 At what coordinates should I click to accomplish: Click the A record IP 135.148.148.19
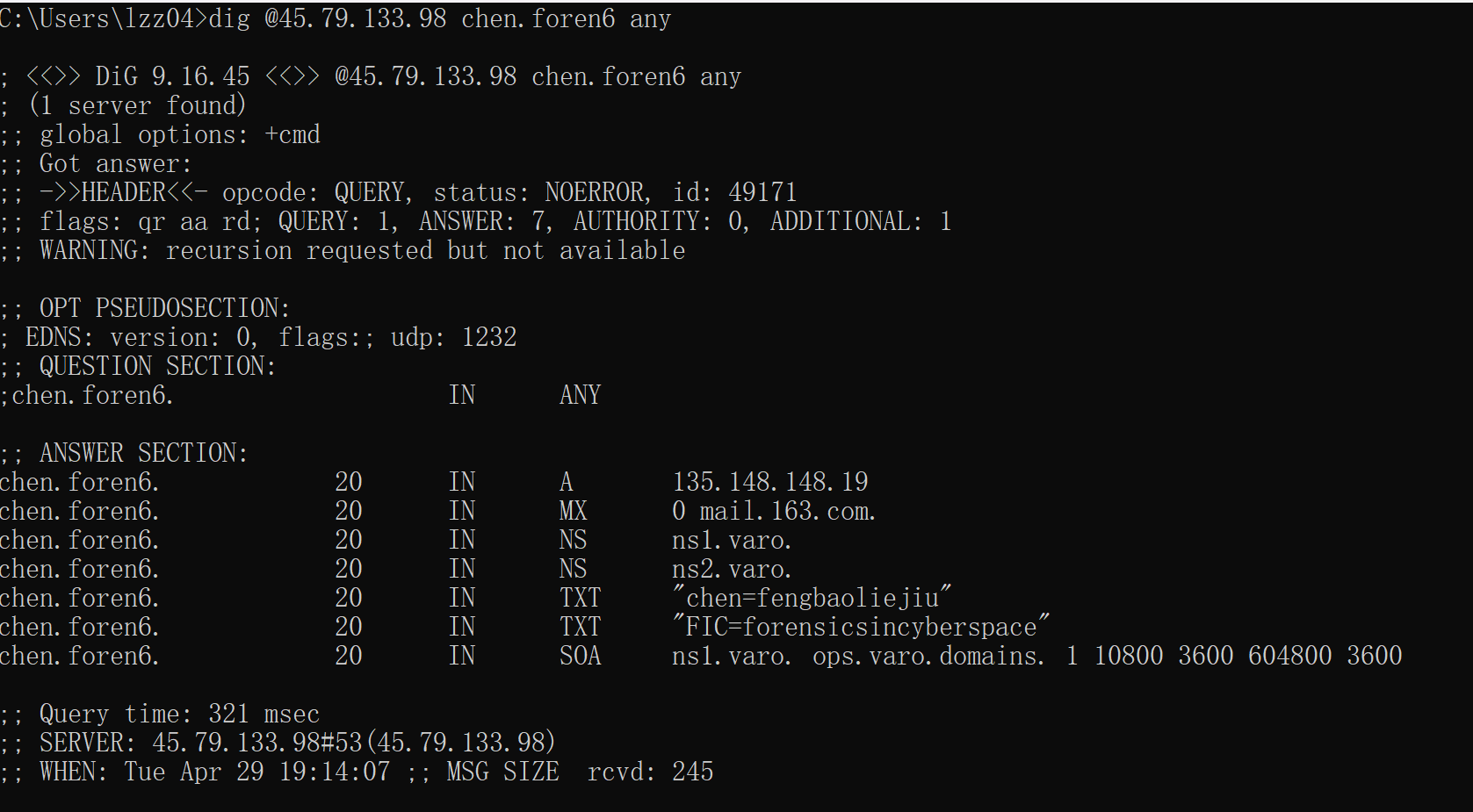[x=769, y=482]
